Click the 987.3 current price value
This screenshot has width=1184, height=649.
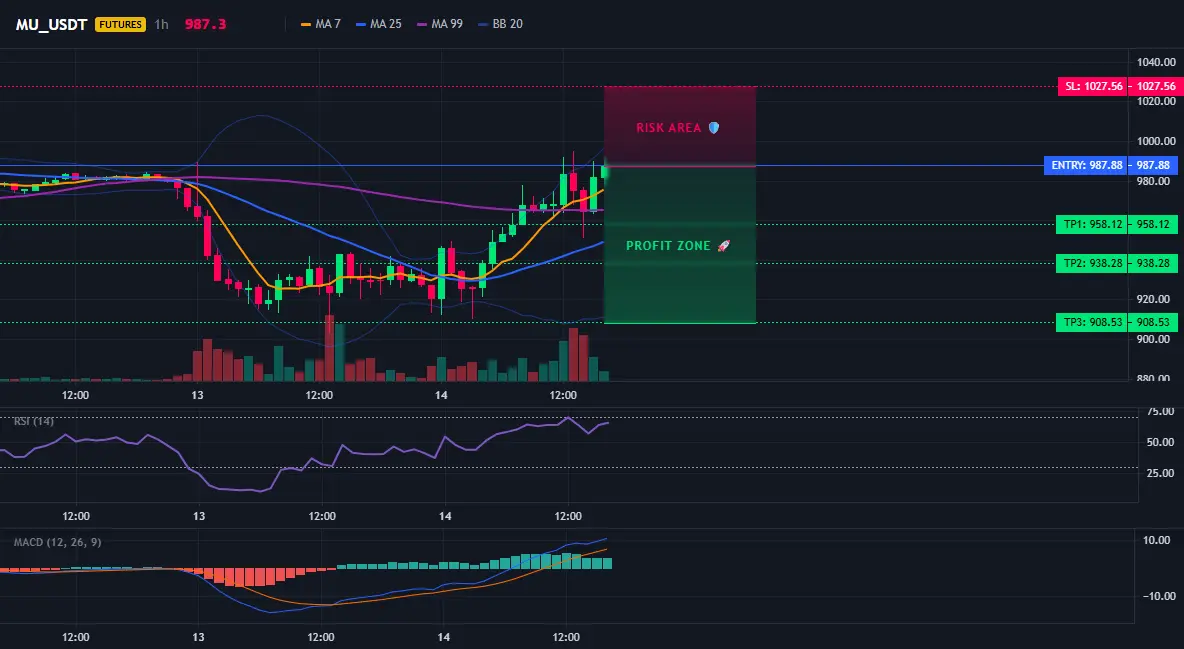205,24
